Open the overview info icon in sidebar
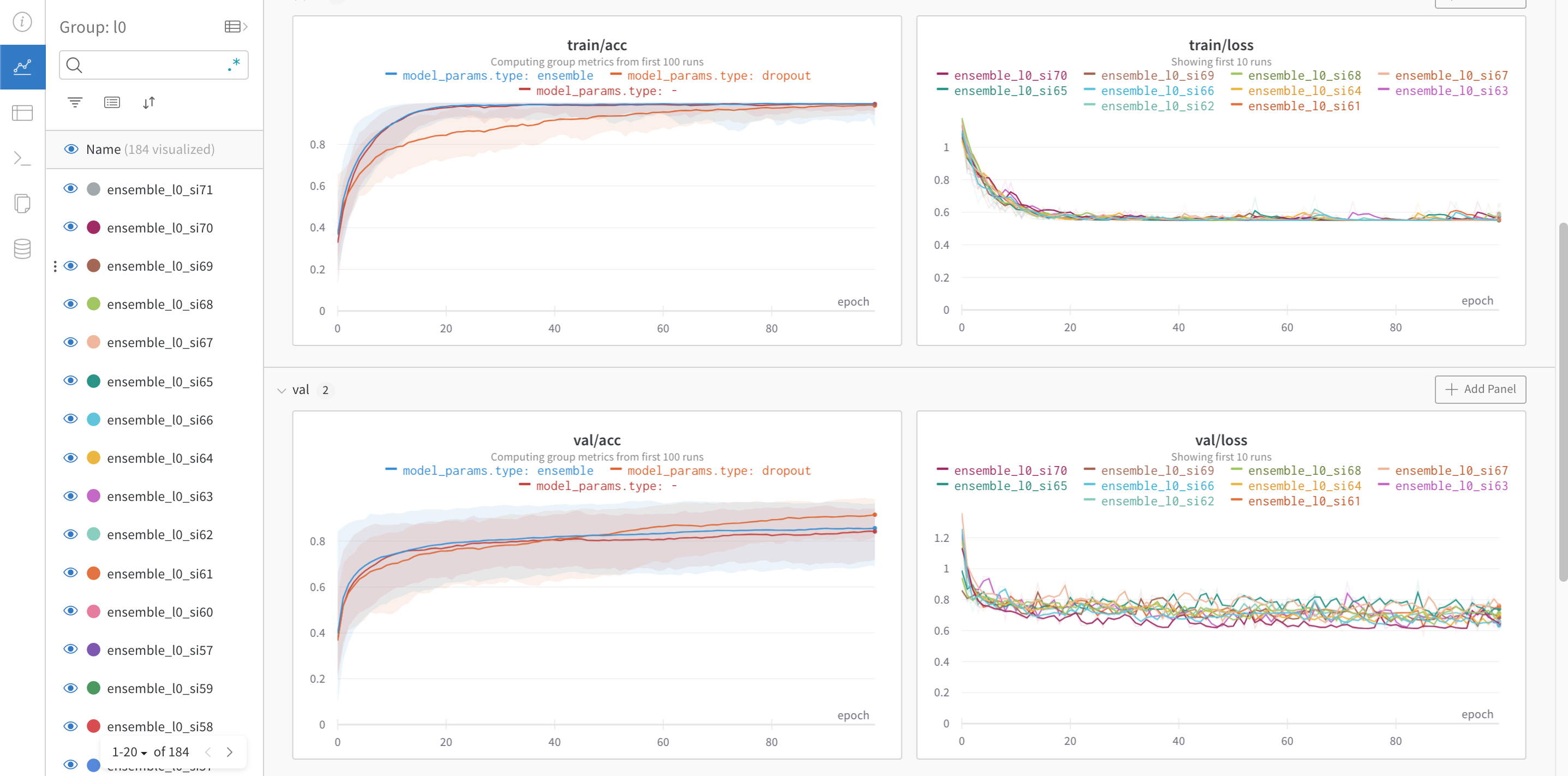The image size is (1568, 776). click(x=22, y=22)
